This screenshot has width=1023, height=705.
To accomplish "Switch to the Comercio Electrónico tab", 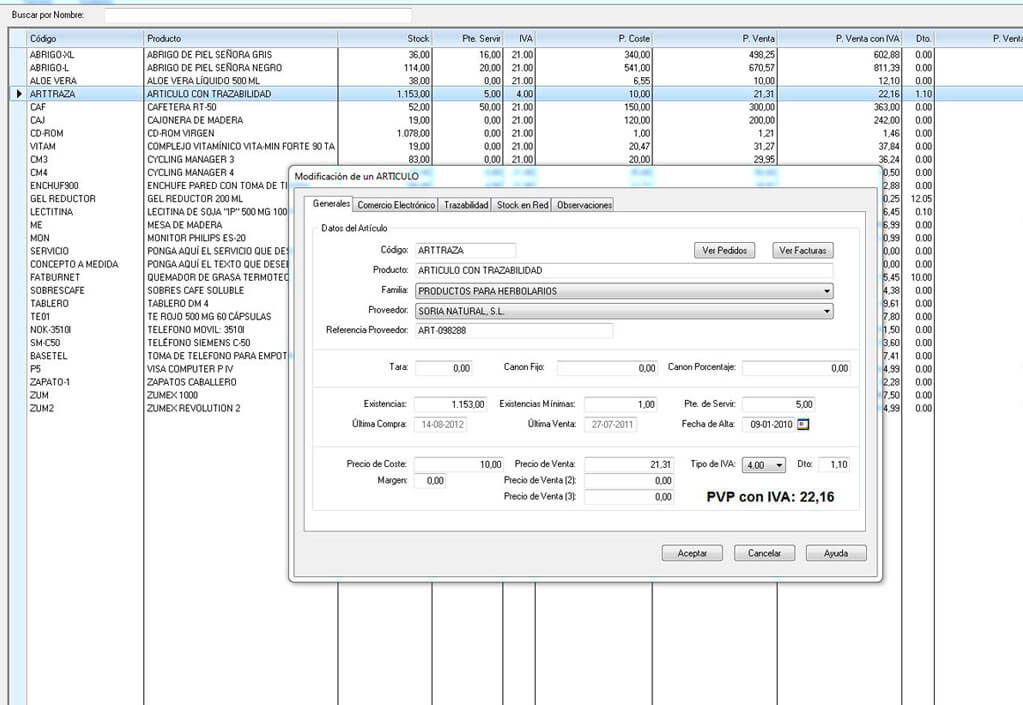I will [397, 205].
